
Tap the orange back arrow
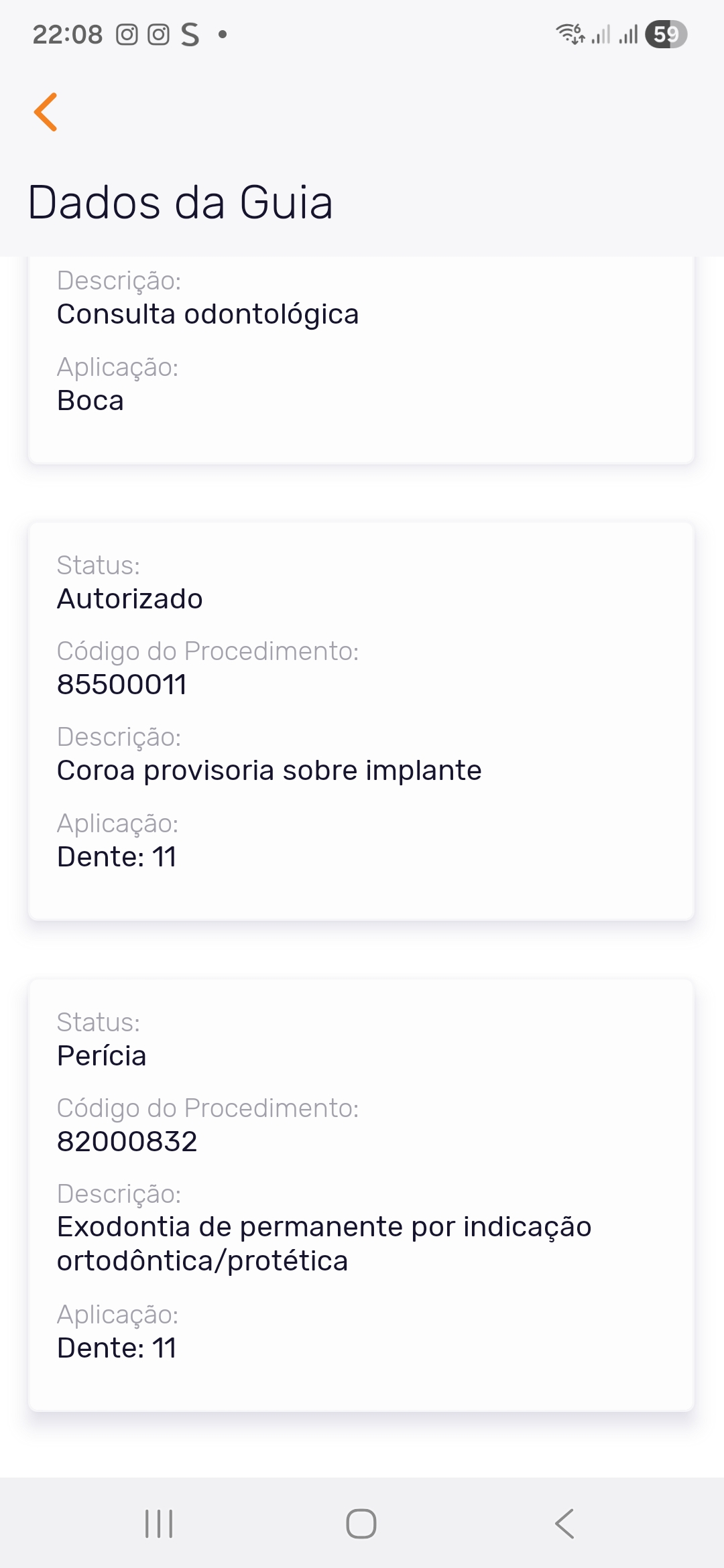46,112
